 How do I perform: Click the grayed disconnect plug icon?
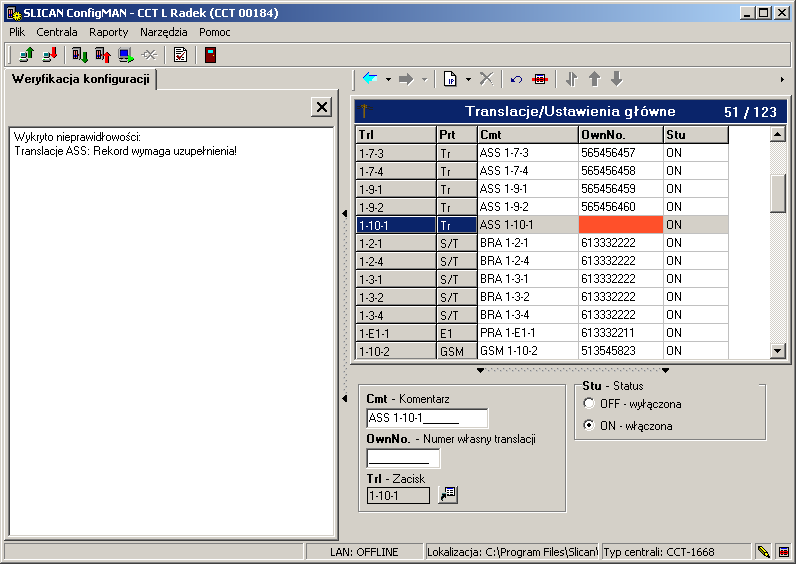(149, 54)
